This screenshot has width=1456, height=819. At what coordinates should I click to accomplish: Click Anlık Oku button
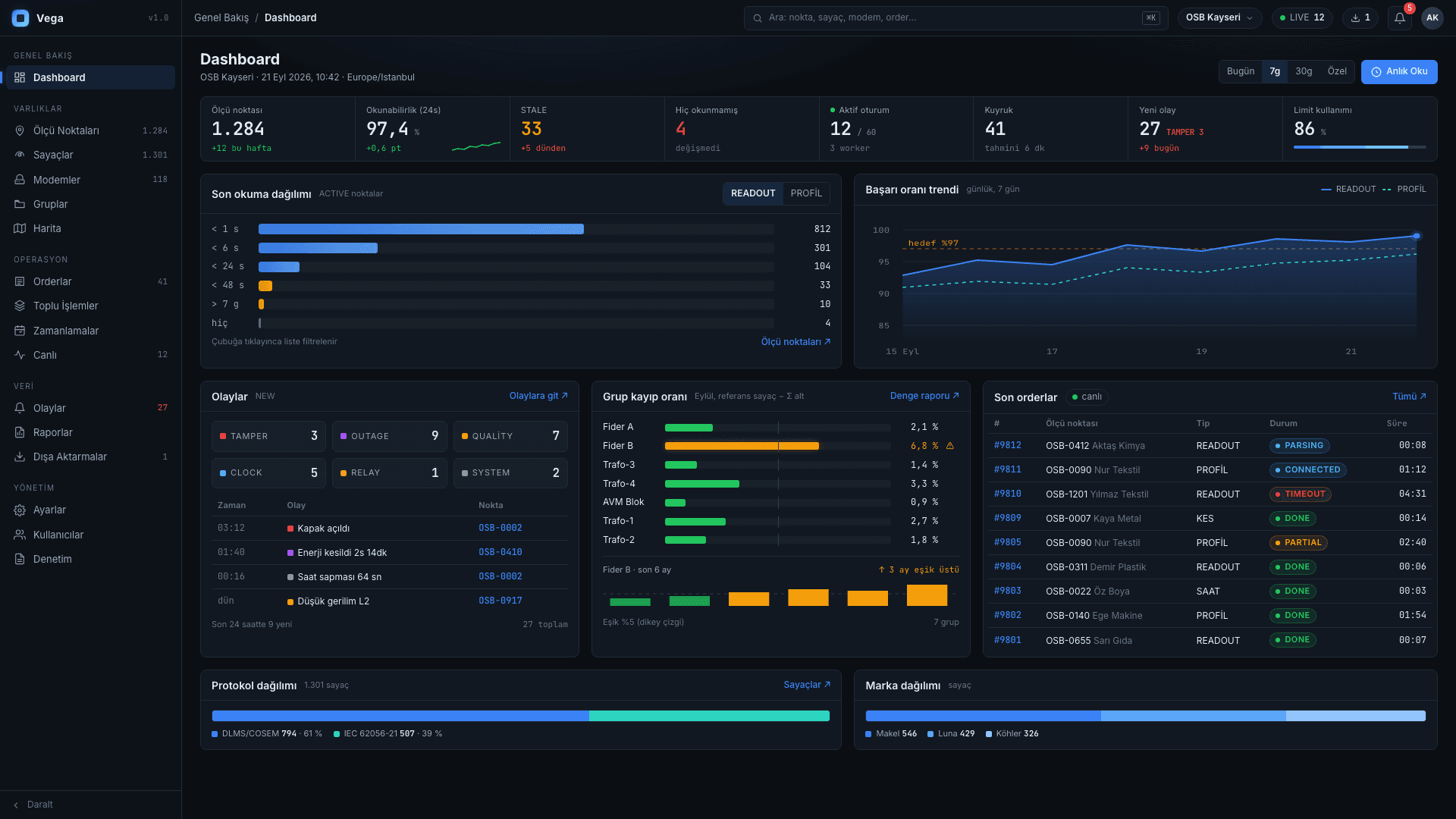point(1399,71)
